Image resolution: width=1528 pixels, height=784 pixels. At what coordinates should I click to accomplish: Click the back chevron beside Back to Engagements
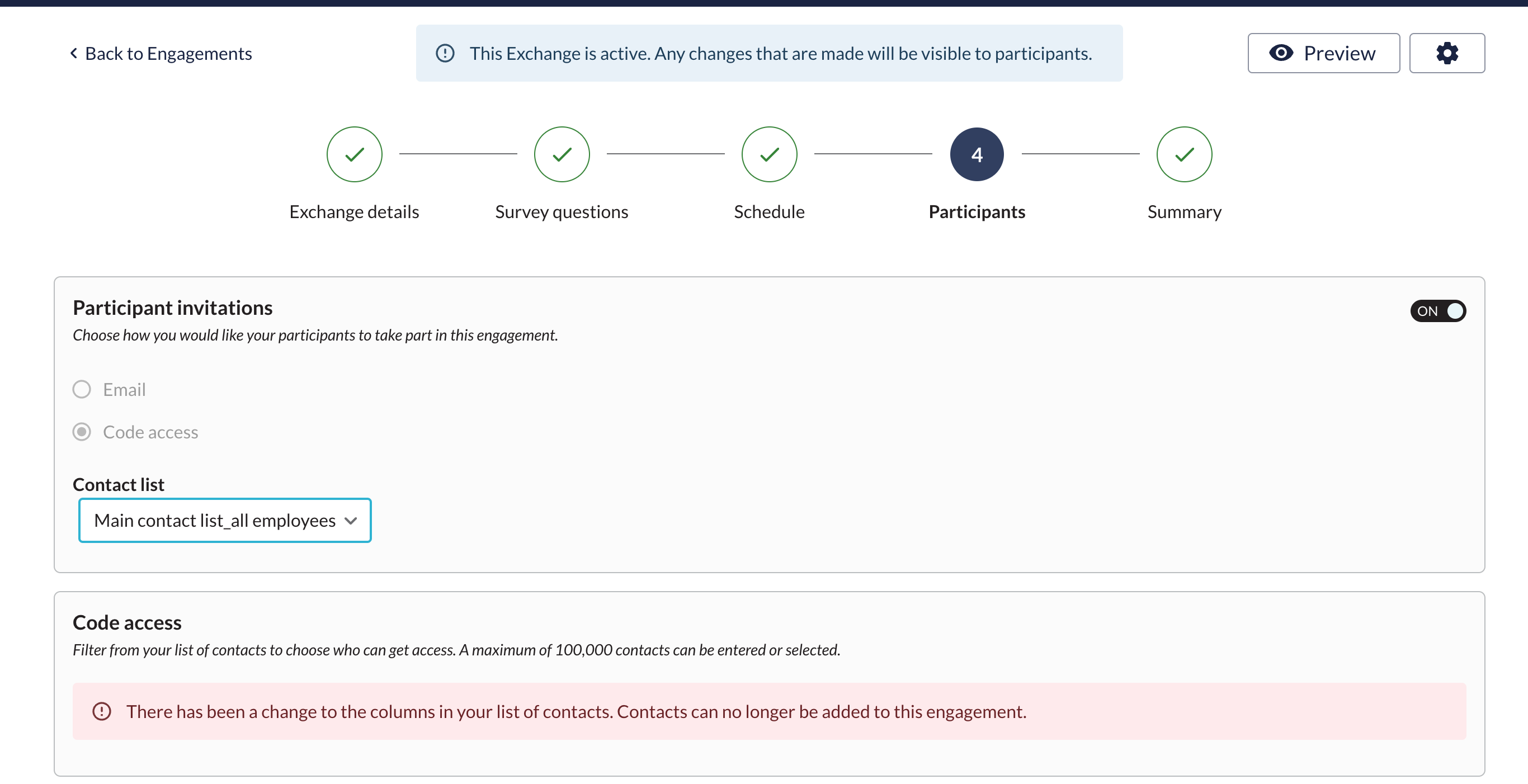74,53
